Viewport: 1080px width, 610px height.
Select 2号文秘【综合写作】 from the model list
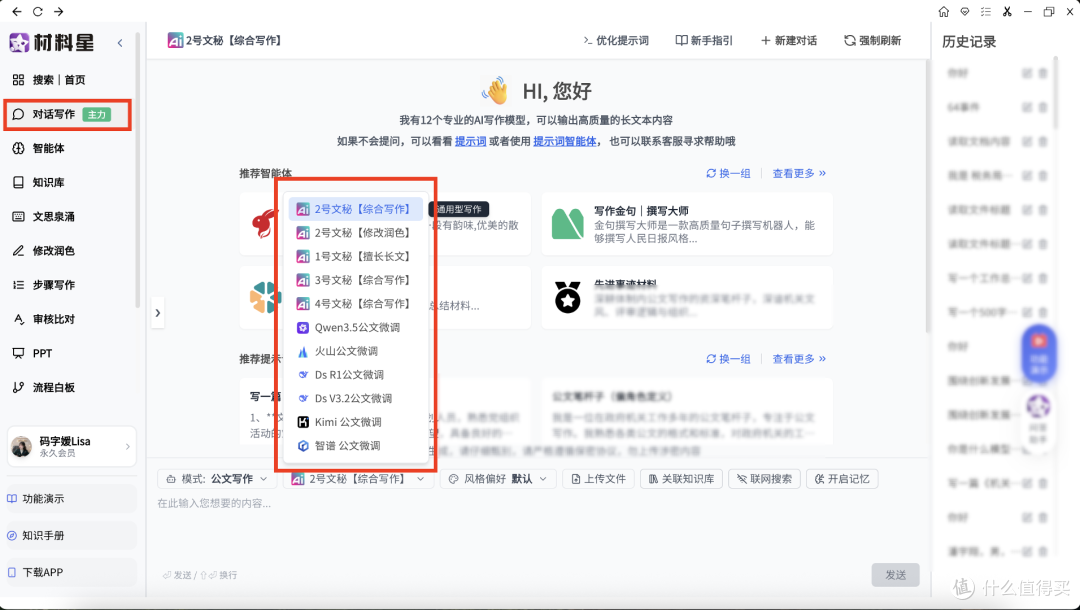click(x=355, y=209)
